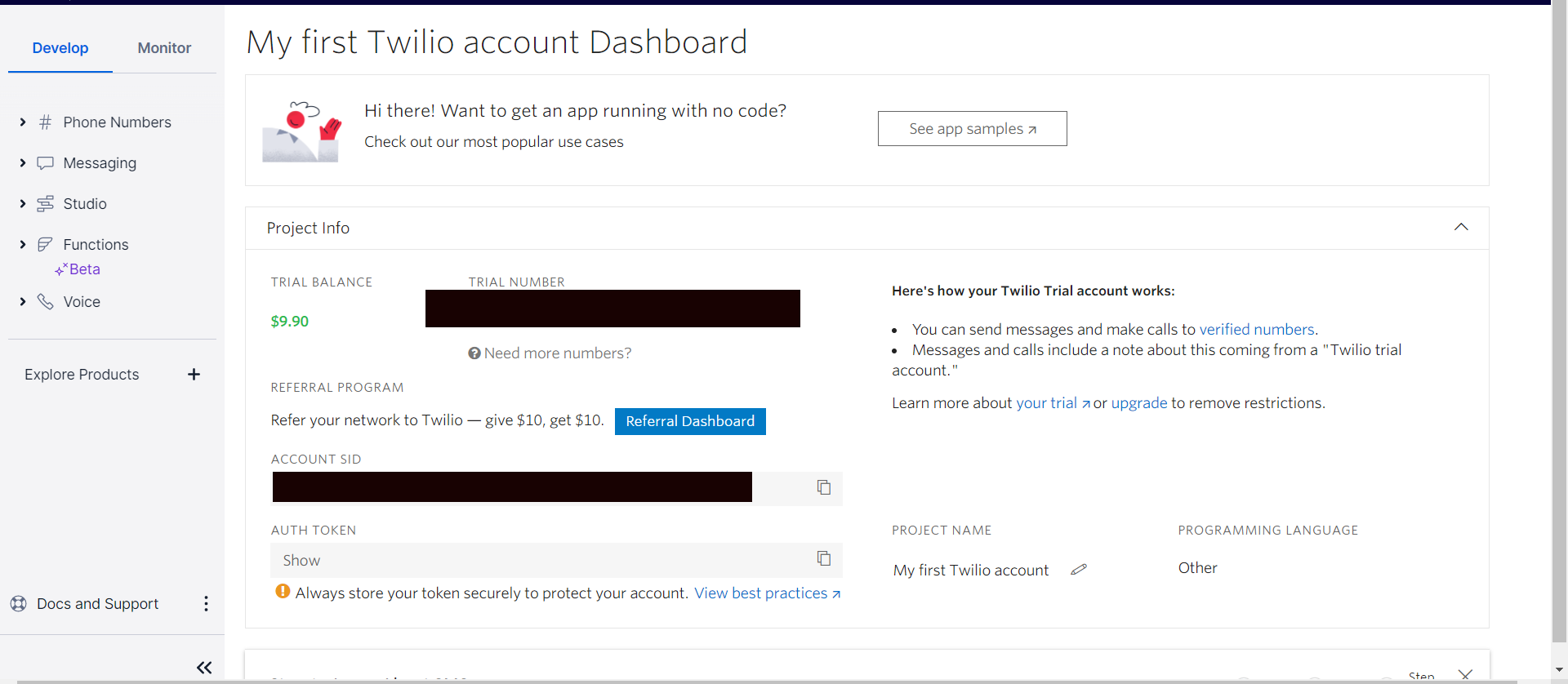Click the Messaging speech bubble icon
1568x684 pixels.
point(46,163)
